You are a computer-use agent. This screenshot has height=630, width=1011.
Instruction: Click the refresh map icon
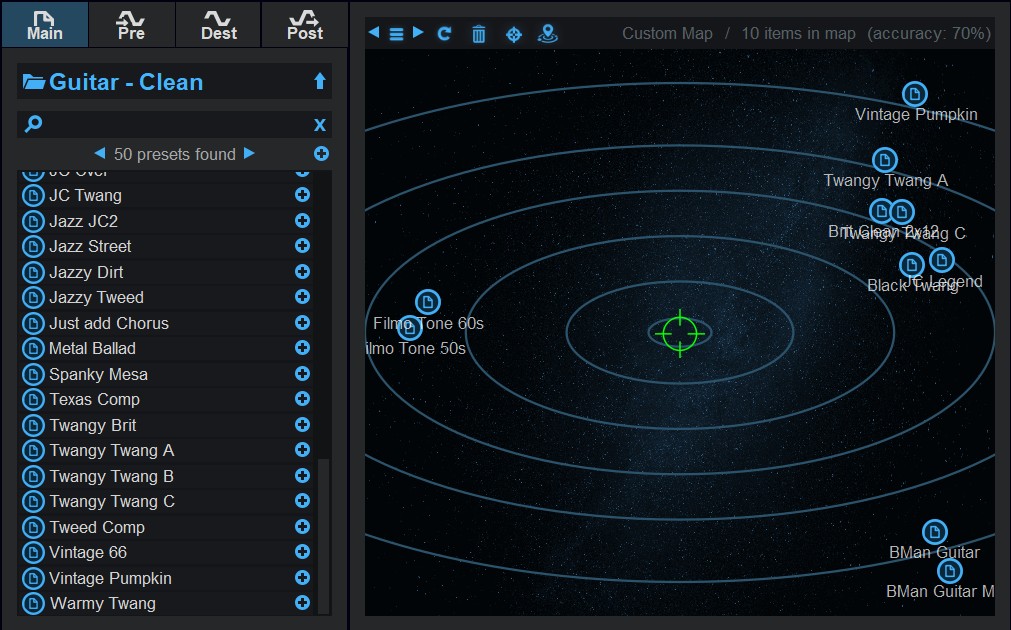tap(445, 33)
